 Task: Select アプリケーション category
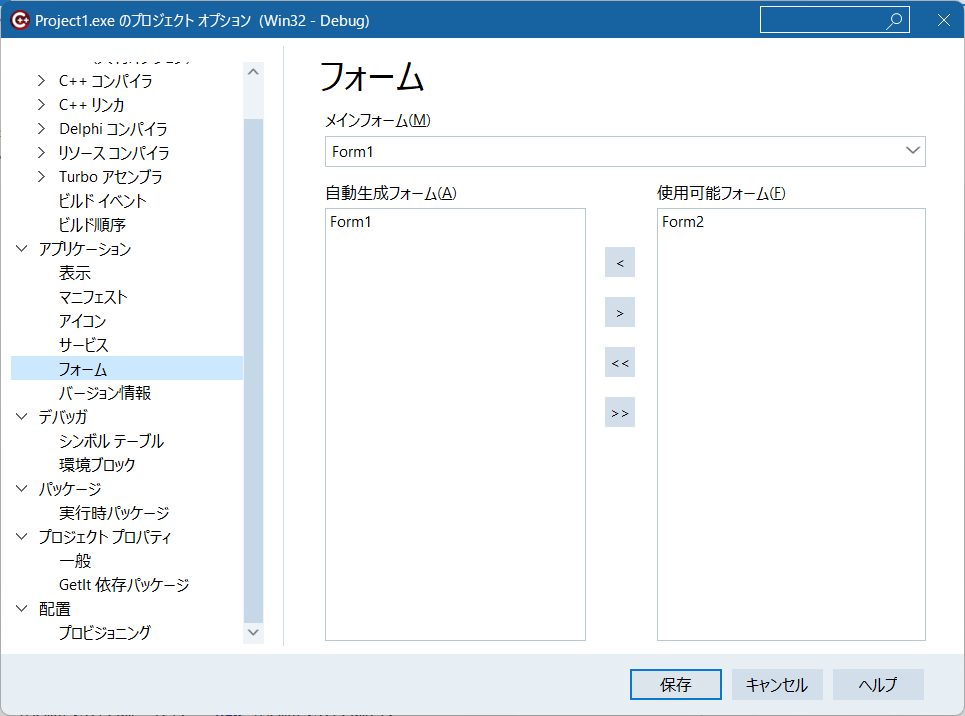coord(85,249)
